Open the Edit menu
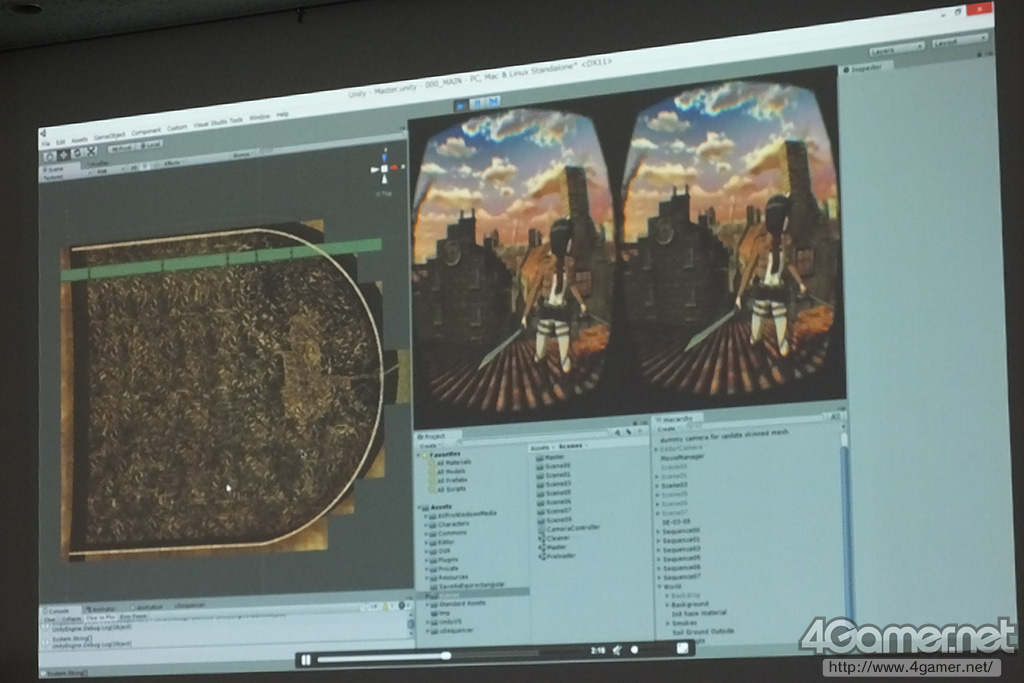The height and width of the screenshot is (683, 1024). click(61, 142)
